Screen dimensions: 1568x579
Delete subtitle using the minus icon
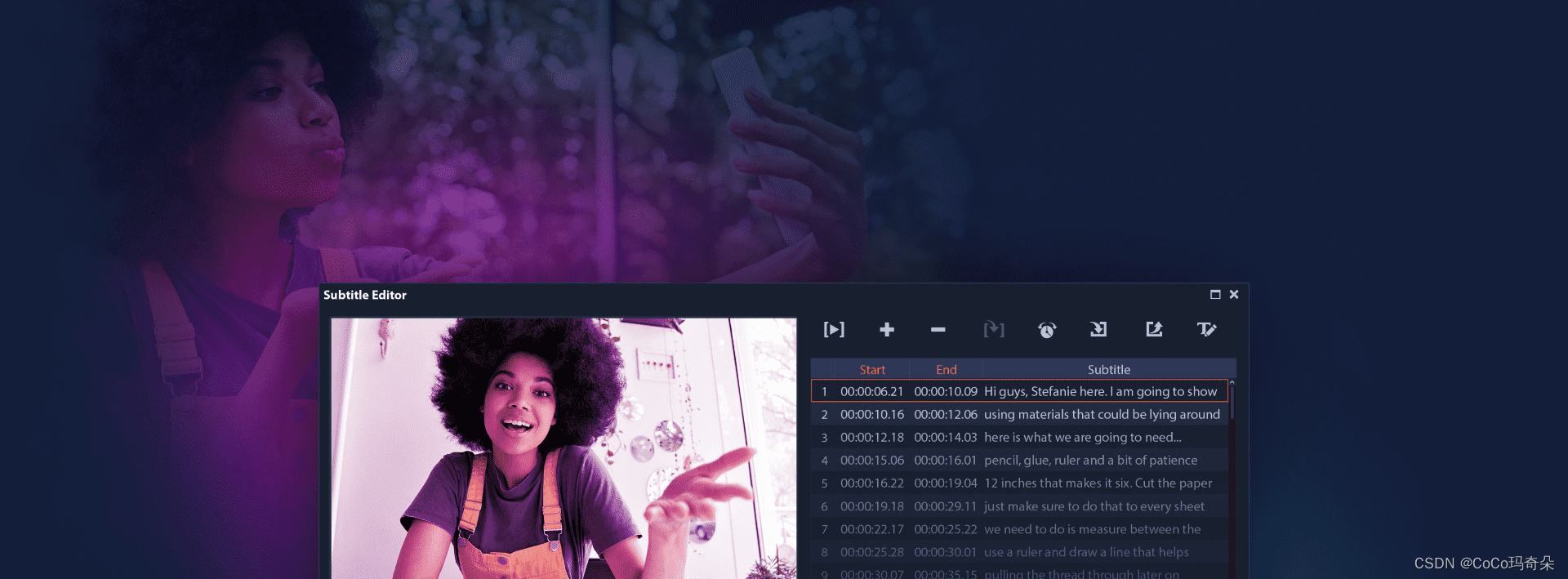[938, 329]
